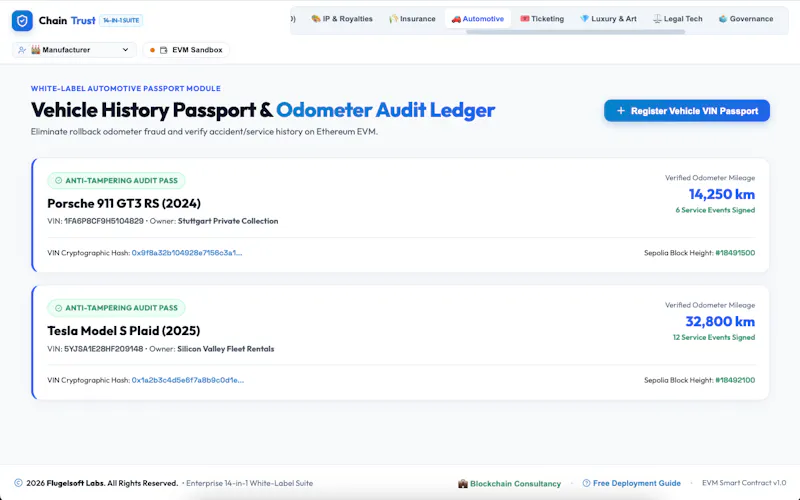Screen dimensions: 800x500
Task: Click Sepolia block height #18492100
Action: (735, 380)
